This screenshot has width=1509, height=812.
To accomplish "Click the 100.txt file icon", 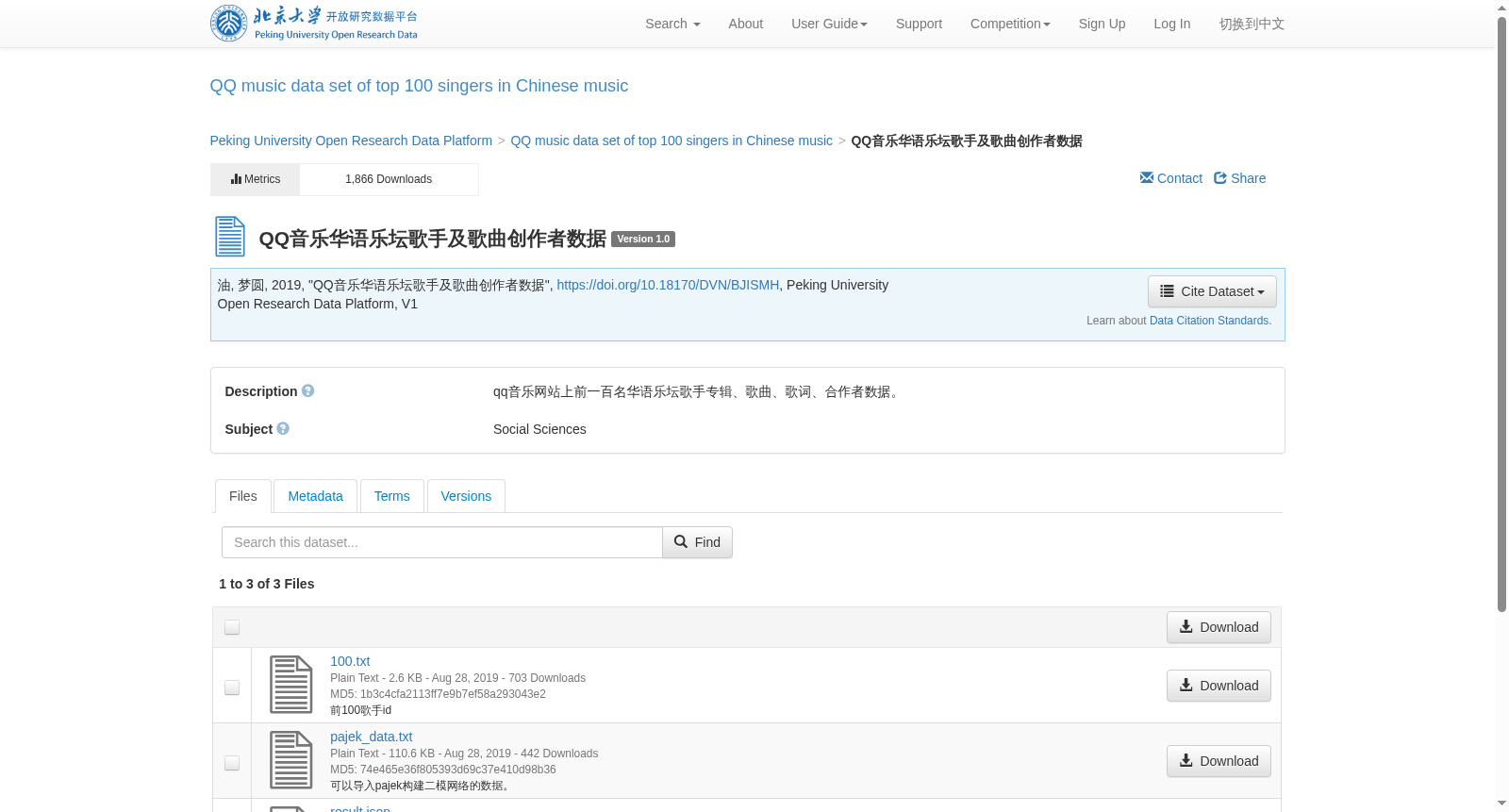I will tap(291, 685).
